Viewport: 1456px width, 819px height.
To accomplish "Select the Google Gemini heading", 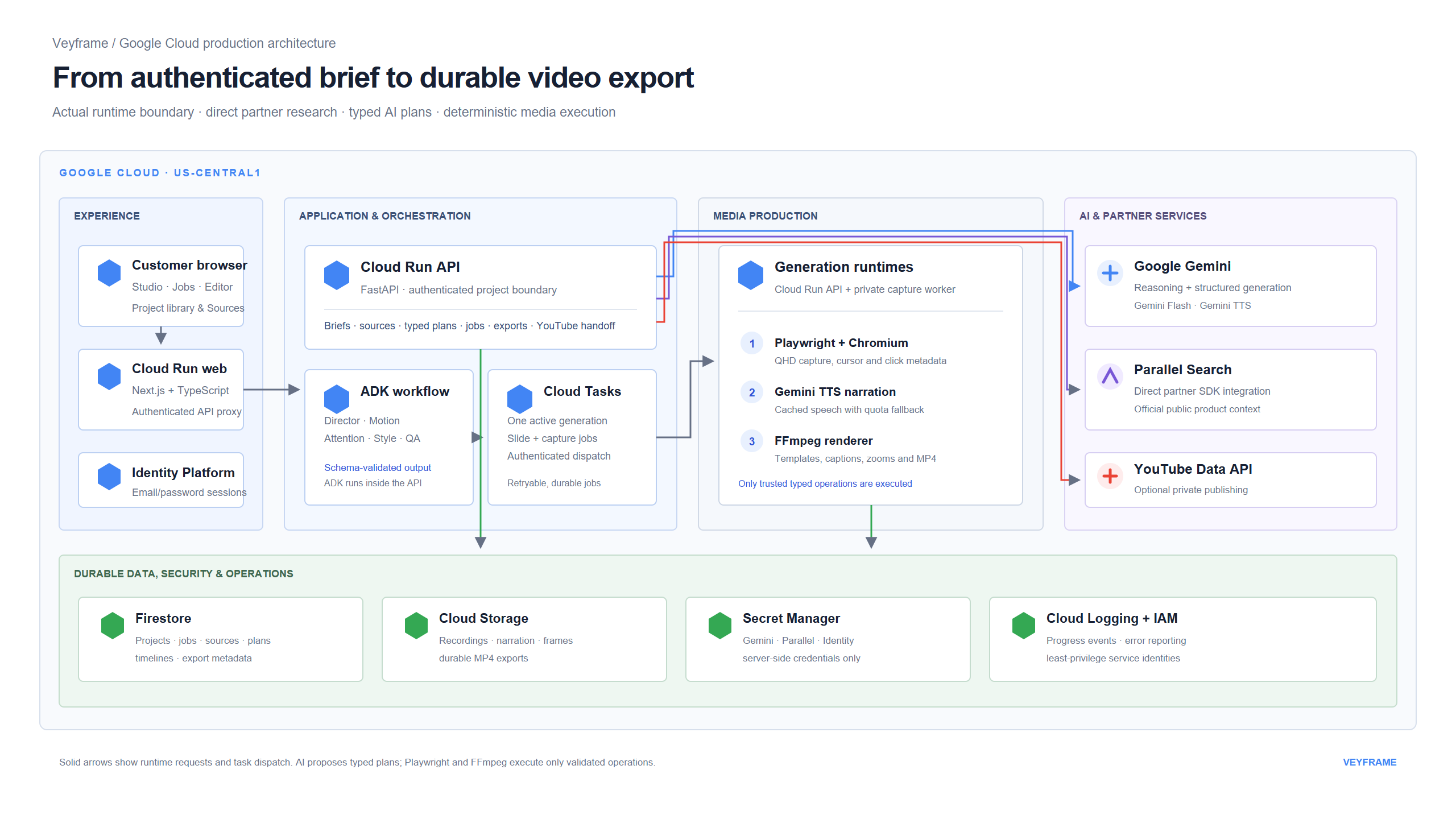I will coord(1182,266).
